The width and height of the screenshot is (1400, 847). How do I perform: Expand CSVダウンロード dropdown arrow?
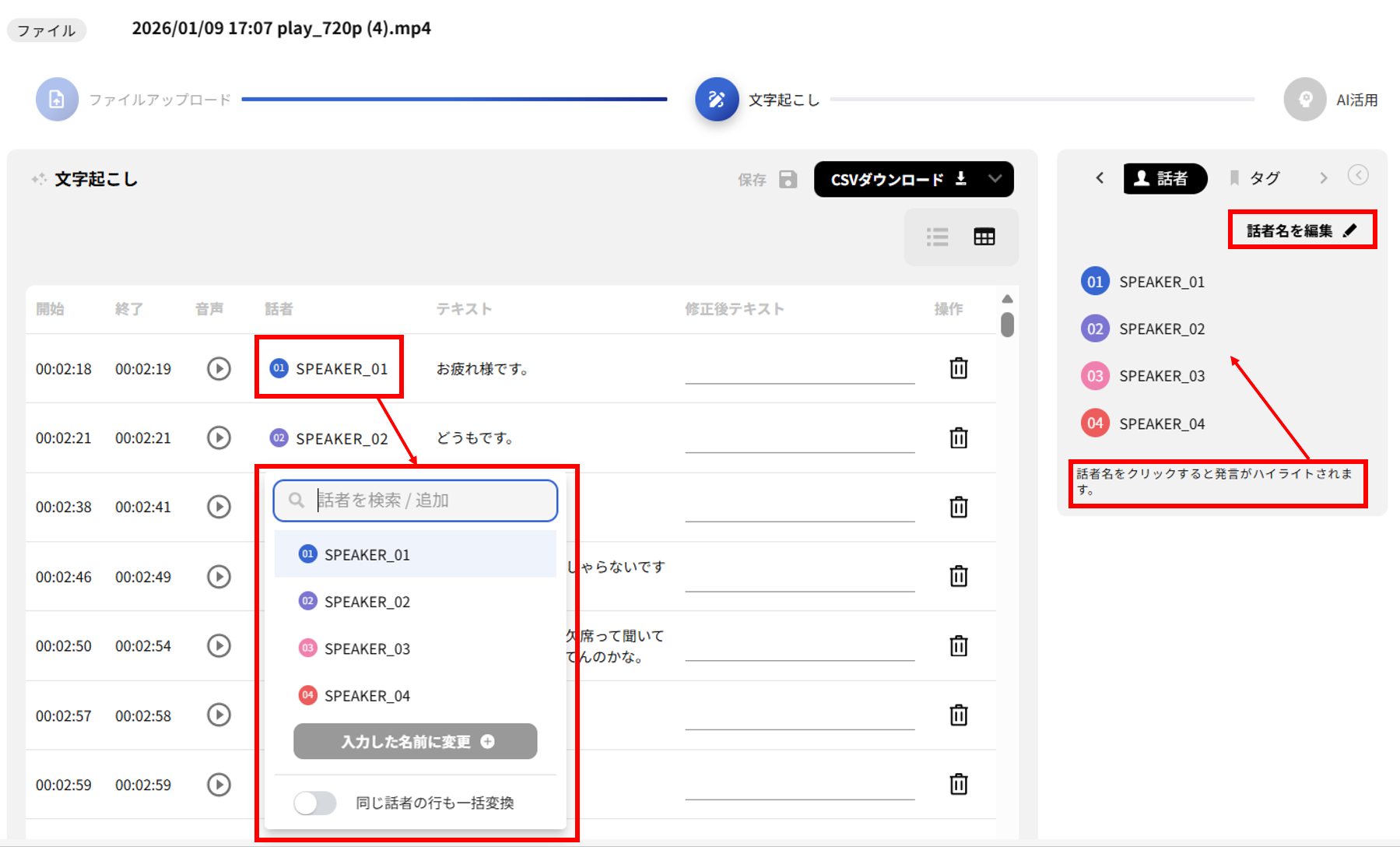pos(995,179)
